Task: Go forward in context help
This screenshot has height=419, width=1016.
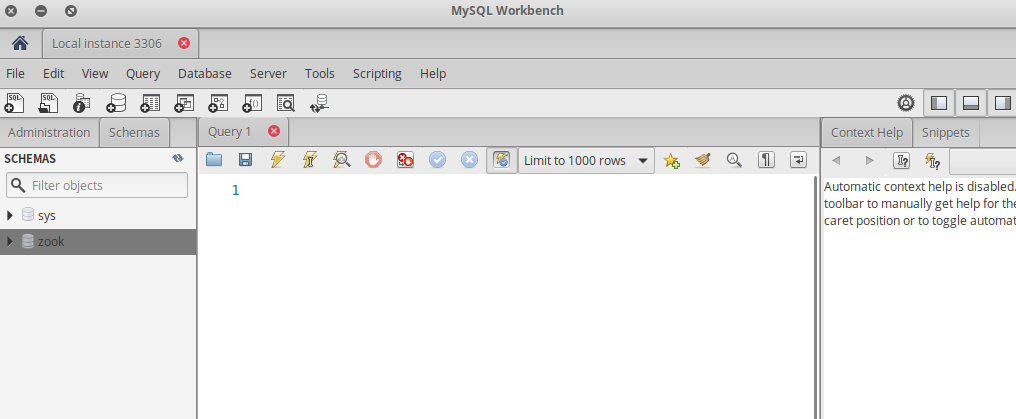Action: click(870, 160)
